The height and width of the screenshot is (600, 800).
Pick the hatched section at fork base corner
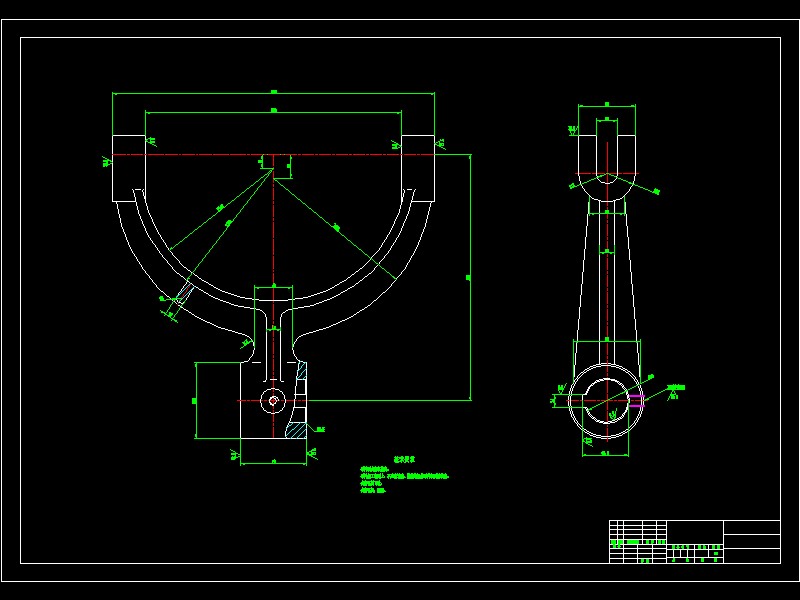[x=296, y=430]
